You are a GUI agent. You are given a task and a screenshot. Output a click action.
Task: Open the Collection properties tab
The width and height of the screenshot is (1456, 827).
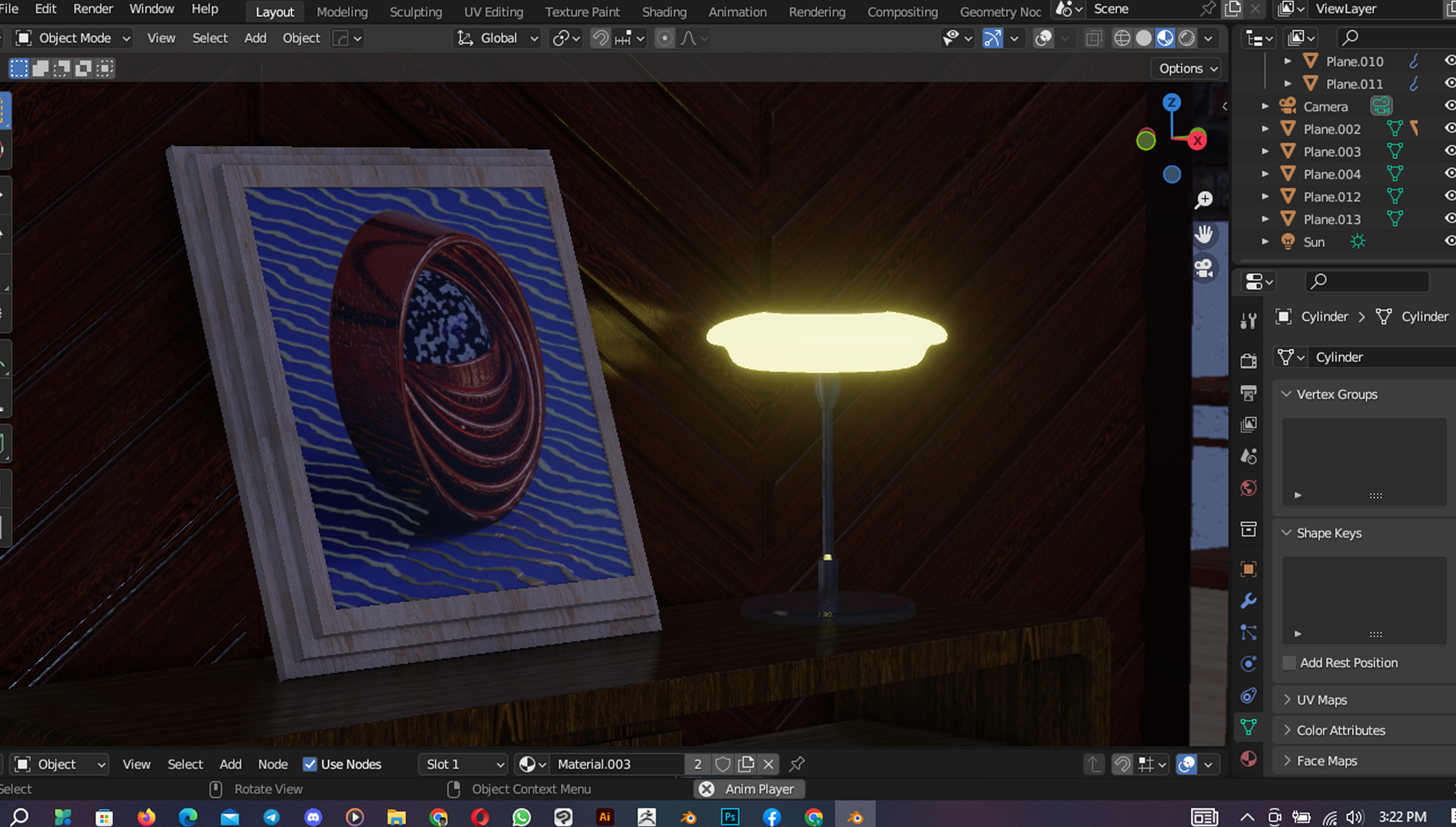click(1248, 529)
